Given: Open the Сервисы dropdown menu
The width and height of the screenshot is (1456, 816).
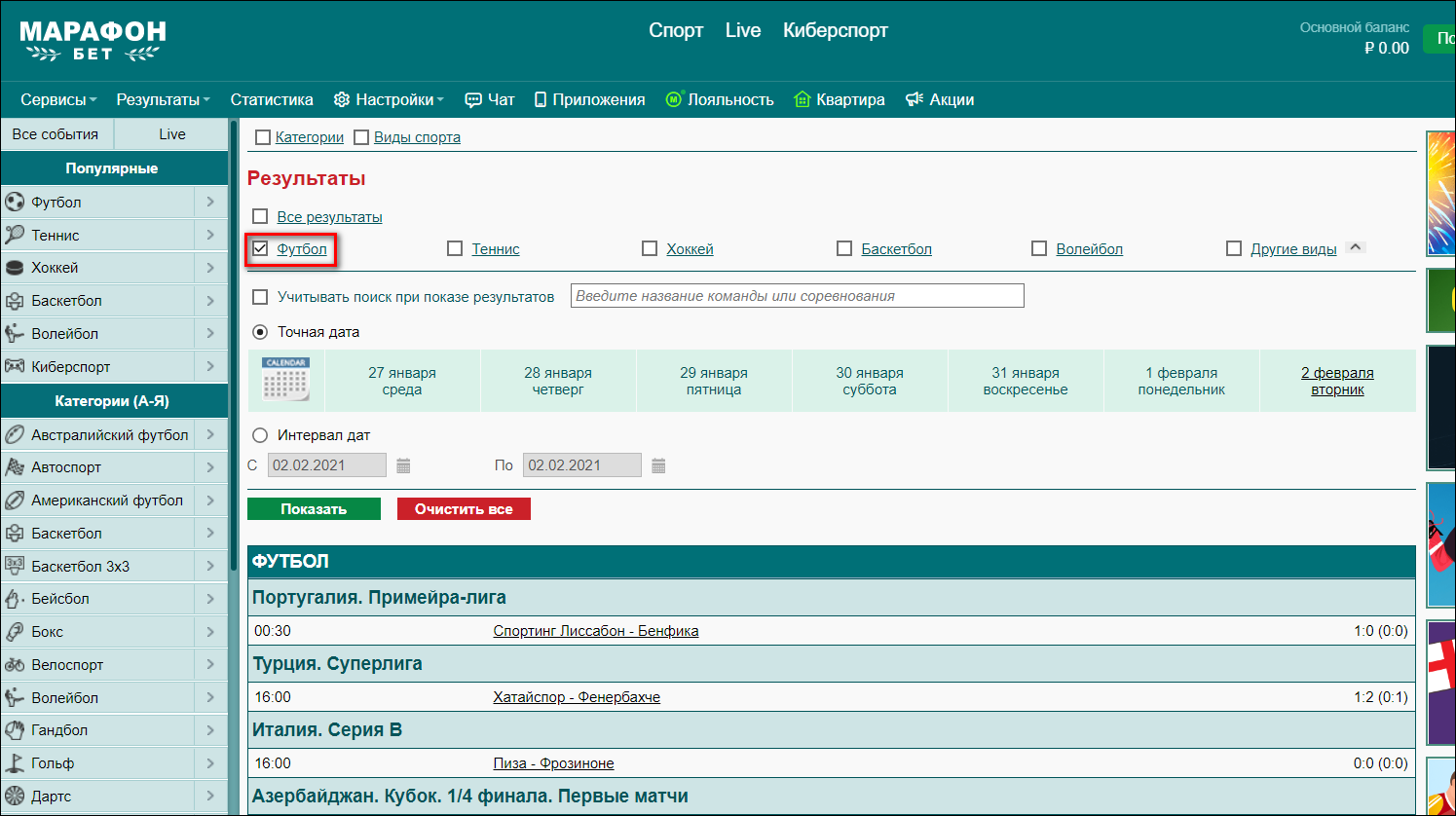Looking at the screenshot, I should (x=58, y=99).
